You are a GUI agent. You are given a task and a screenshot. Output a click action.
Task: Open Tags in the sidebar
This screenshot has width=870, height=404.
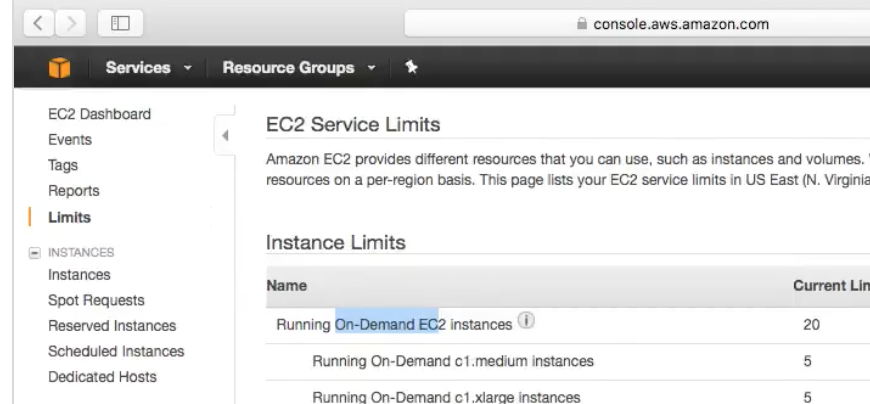pyautogui.click(x=63, y=165)
